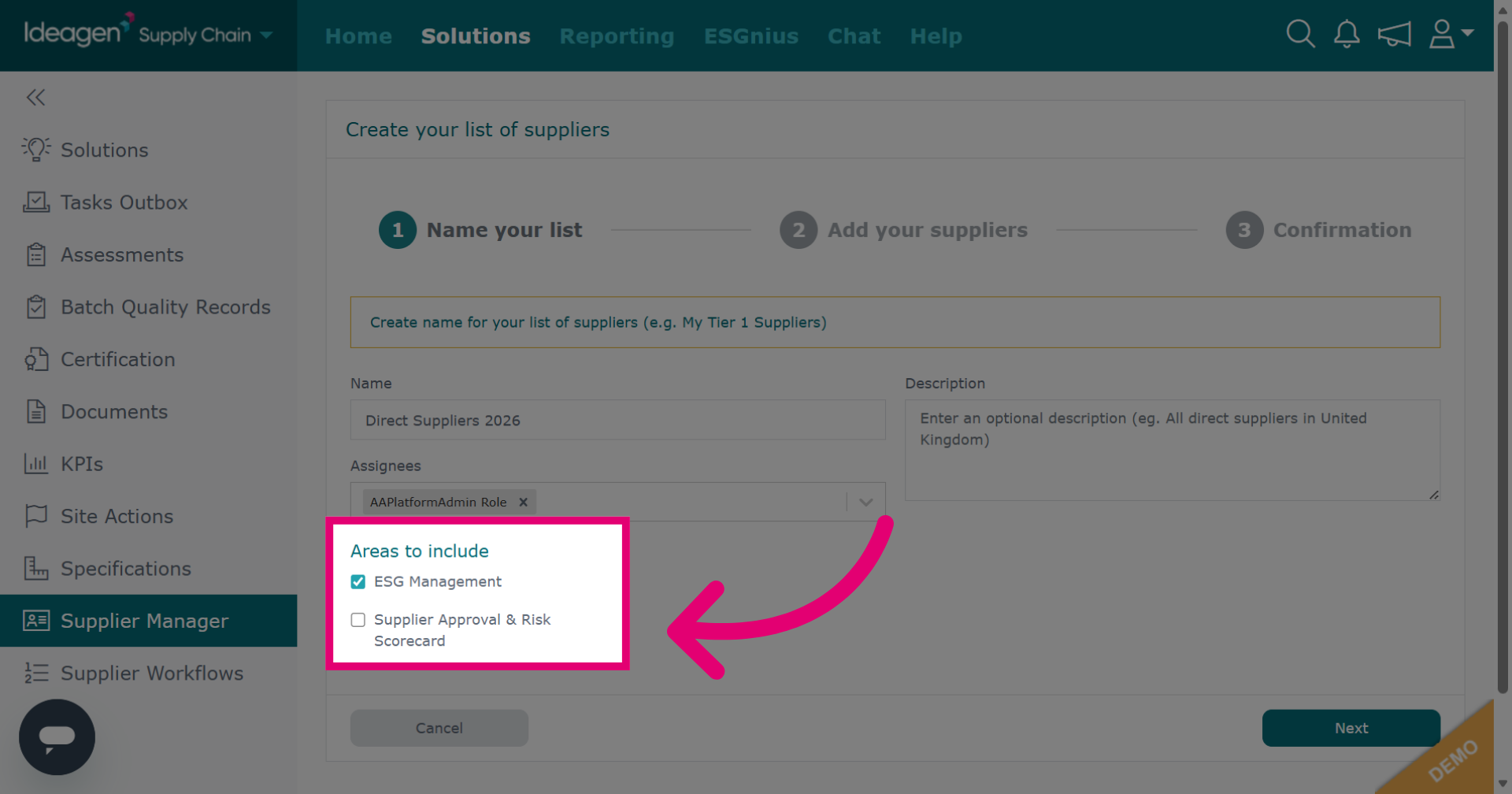
Task: Click the KPIs bar chart icon
Action: (x=35, y=464)
